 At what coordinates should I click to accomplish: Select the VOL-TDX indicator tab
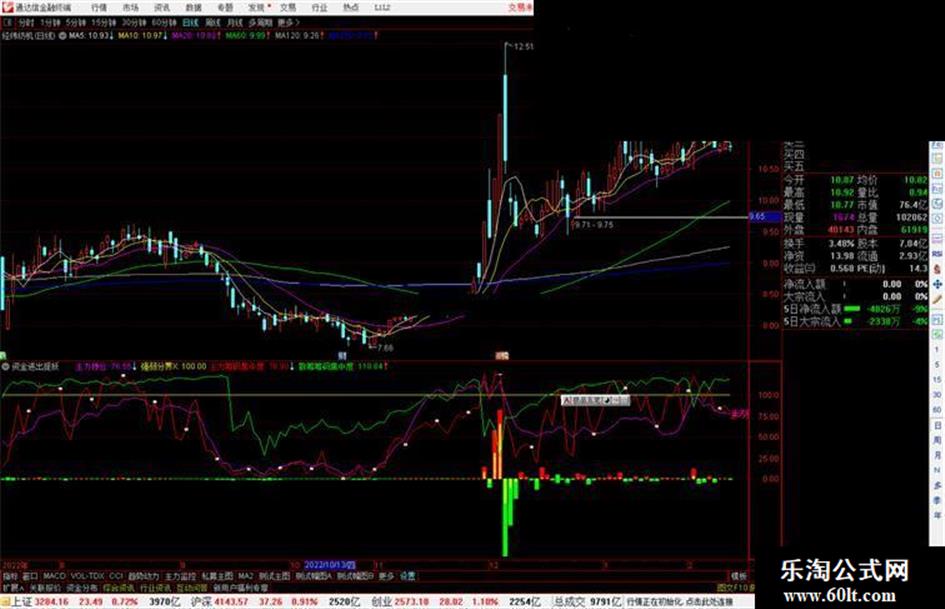point(87,576)
